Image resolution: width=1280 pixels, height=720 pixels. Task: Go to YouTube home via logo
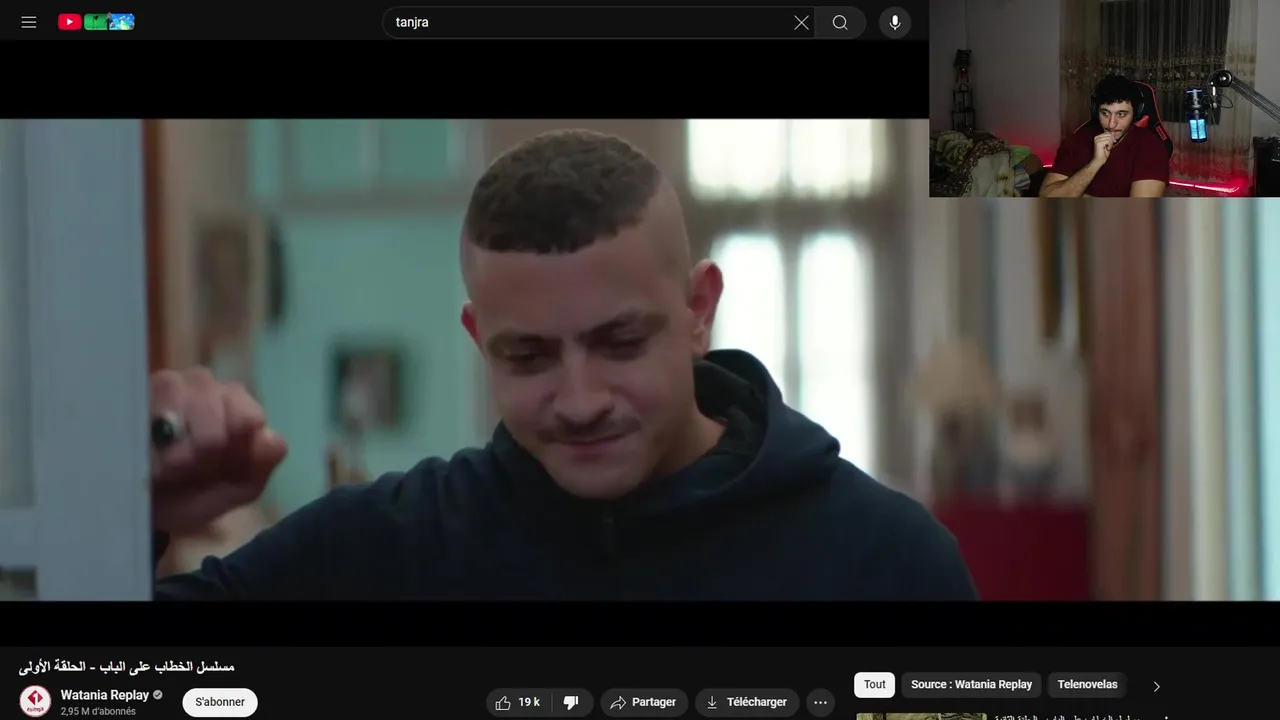(96, 22)
